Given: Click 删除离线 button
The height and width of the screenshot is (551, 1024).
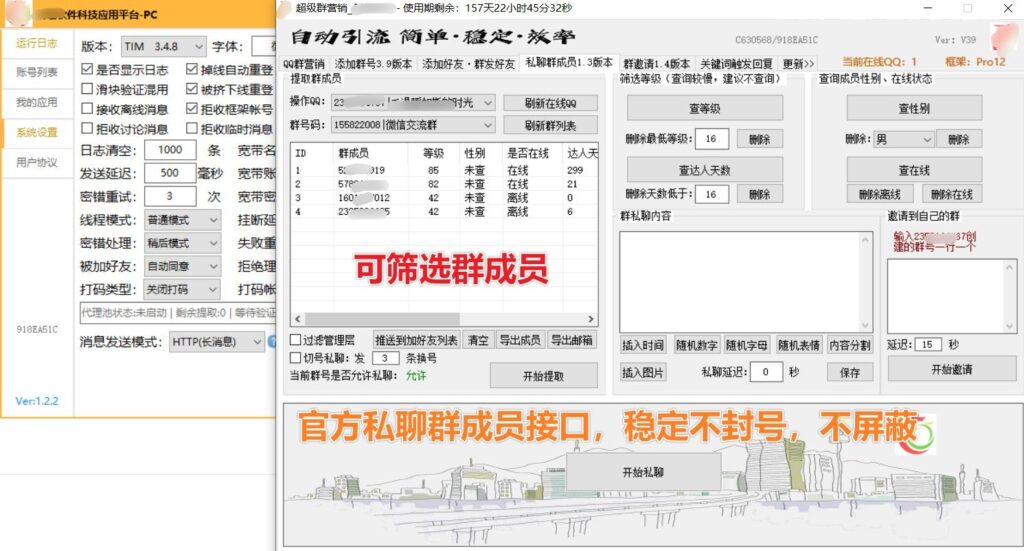Looking at the screenshot, I should click(x=880, y=194).
